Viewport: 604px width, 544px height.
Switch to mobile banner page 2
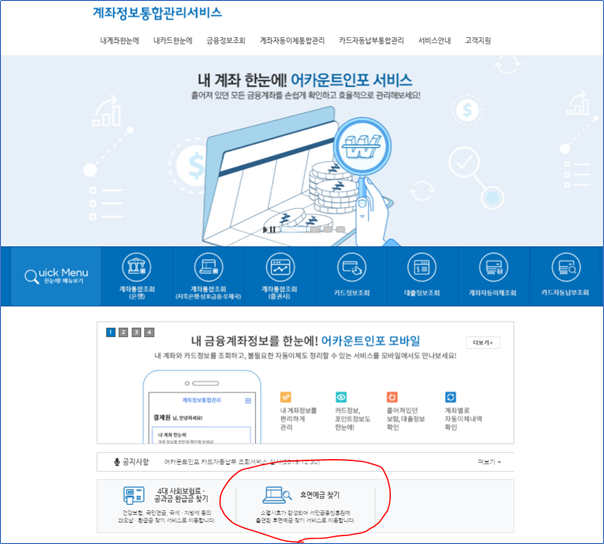(123, 332)
